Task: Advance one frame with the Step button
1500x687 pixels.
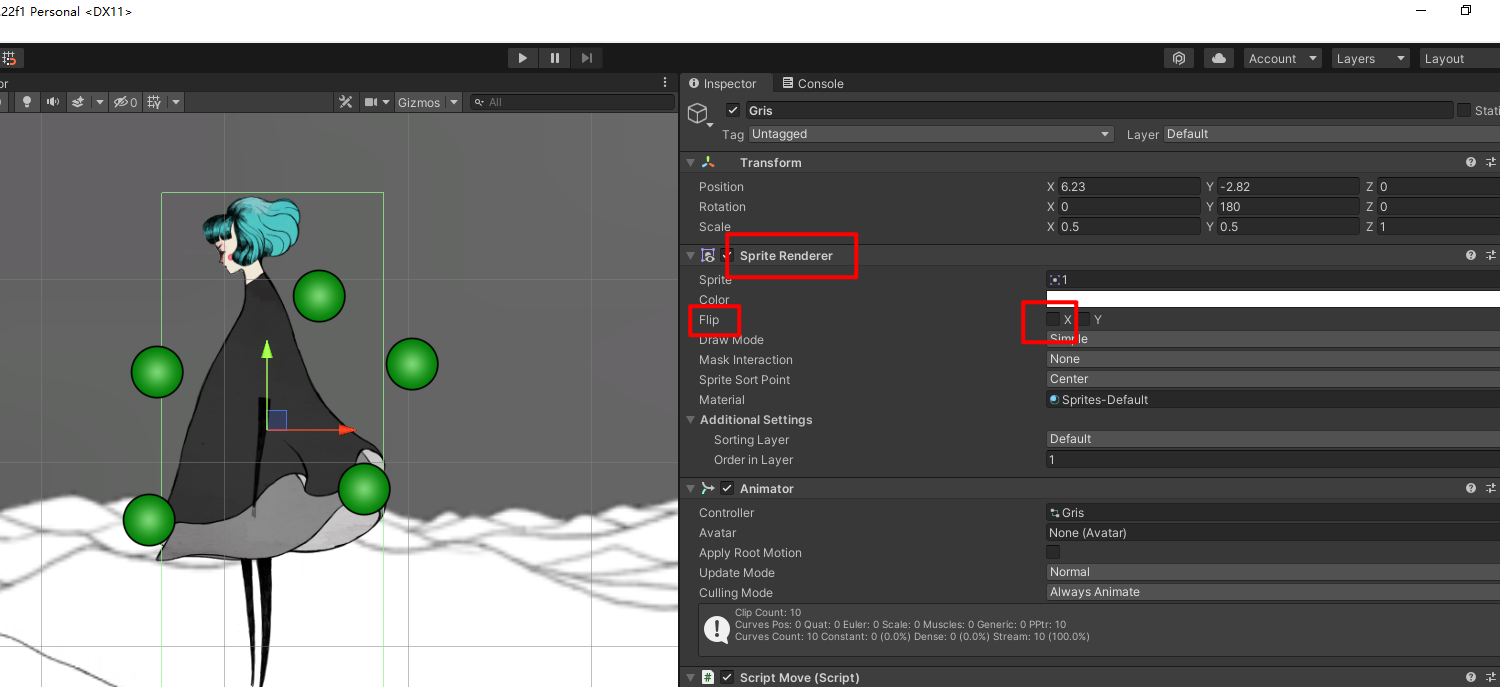Action: [587, 58]
